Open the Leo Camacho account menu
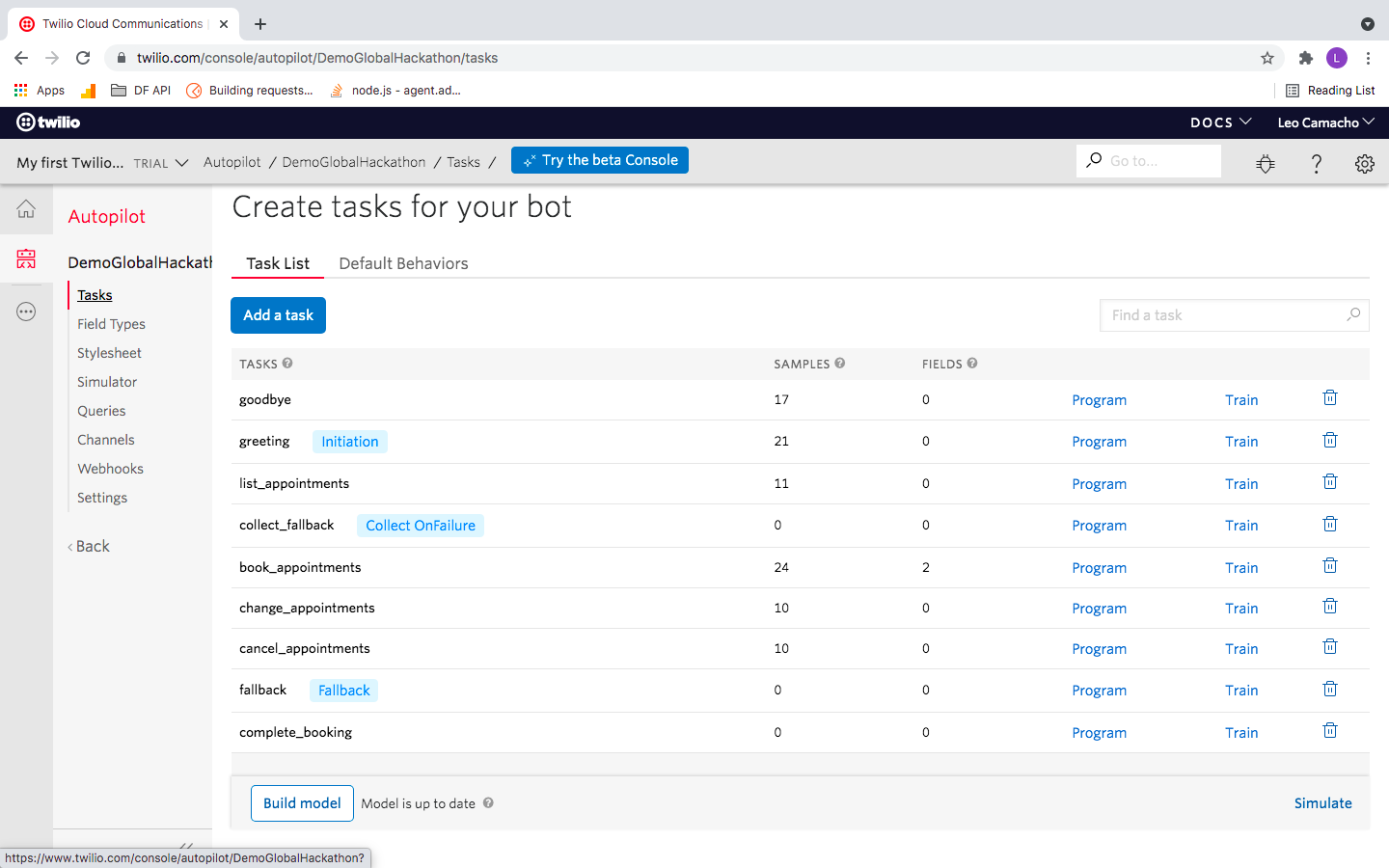 click(1324, 122)
